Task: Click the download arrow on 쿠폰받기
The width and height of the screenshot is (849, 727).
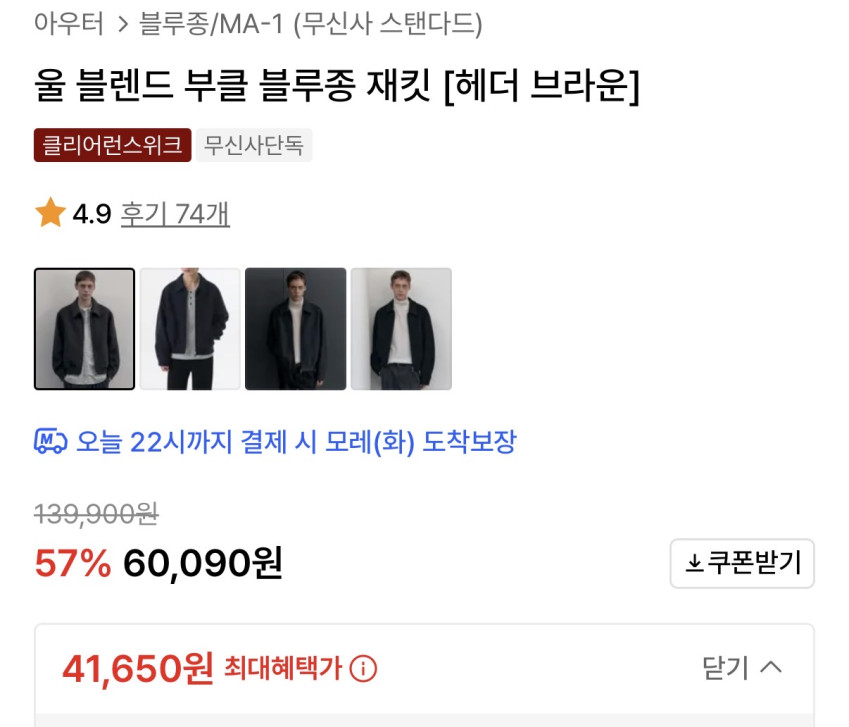Action: click(694, 564)
